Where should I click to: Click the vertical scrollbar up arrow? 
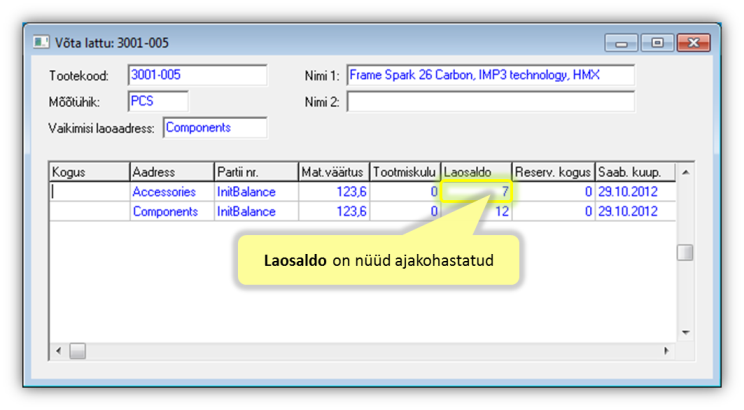click(x=686, y=172)
